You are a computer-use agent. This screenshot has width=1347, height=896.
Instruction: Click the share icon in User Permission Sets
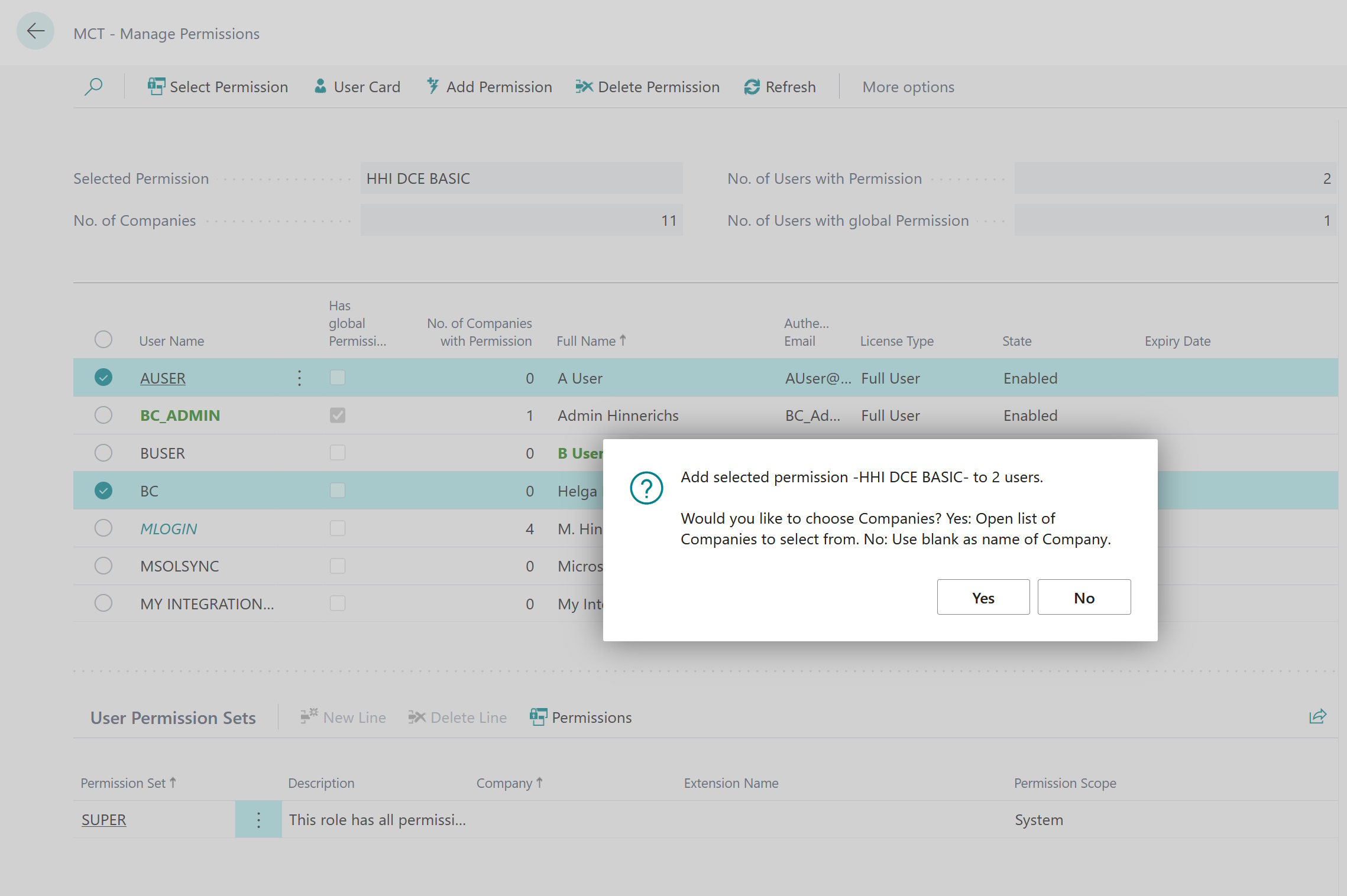tap(1318, 717)
